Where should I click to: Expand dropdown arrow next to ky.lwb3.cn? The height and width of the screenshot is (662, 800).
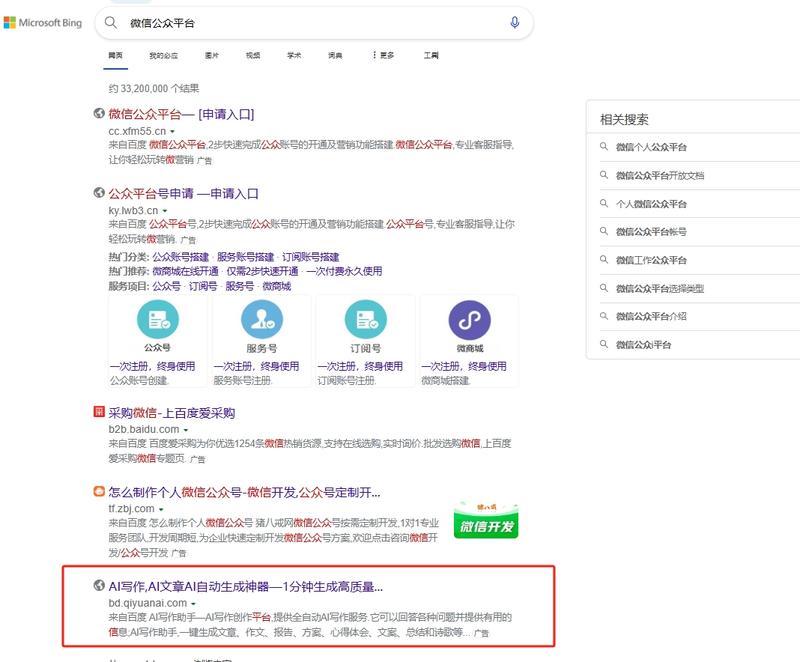[165, 211]
